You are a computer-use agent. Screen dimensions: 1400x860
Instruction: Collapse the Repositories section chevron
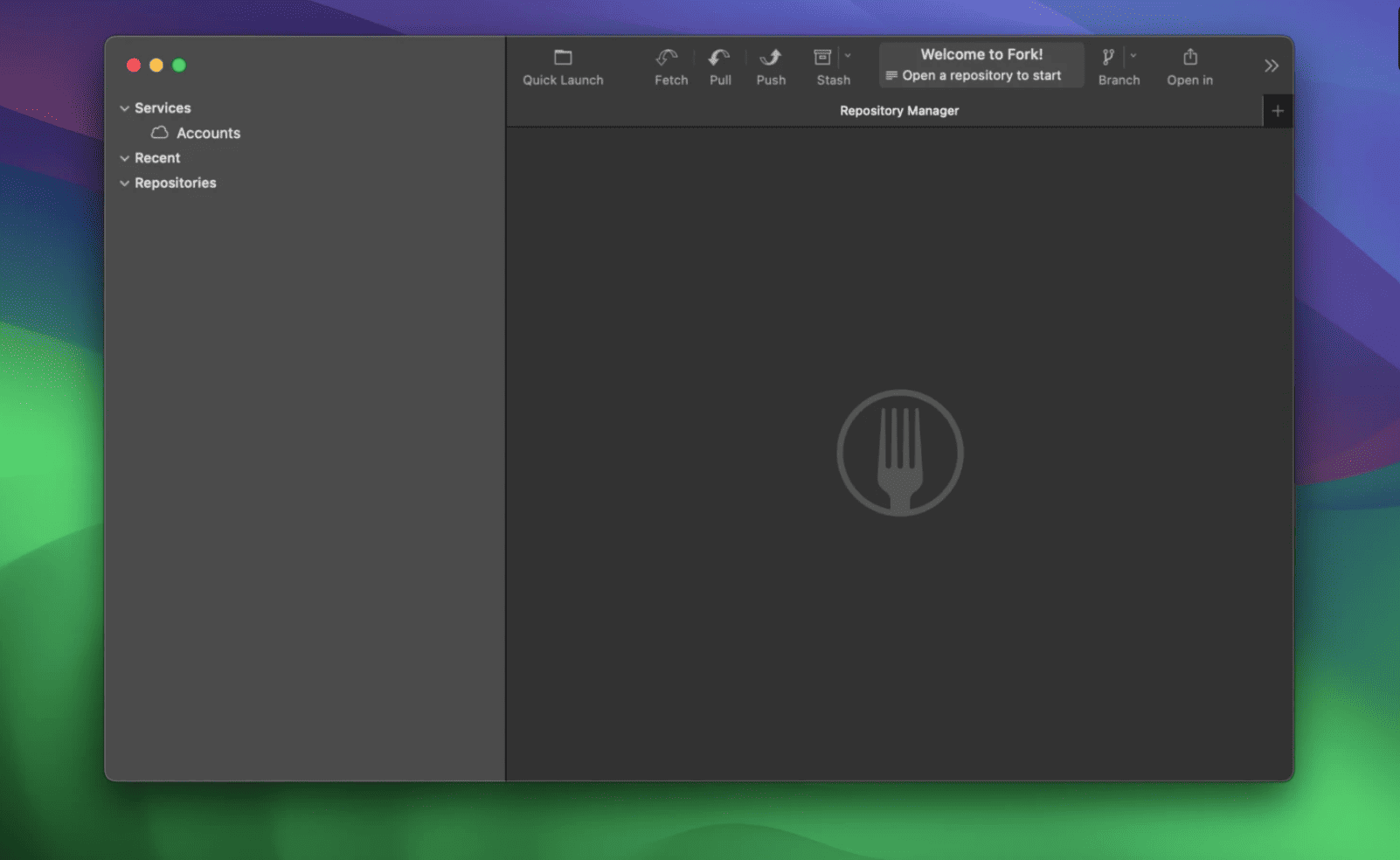click(x=125, y=184)
